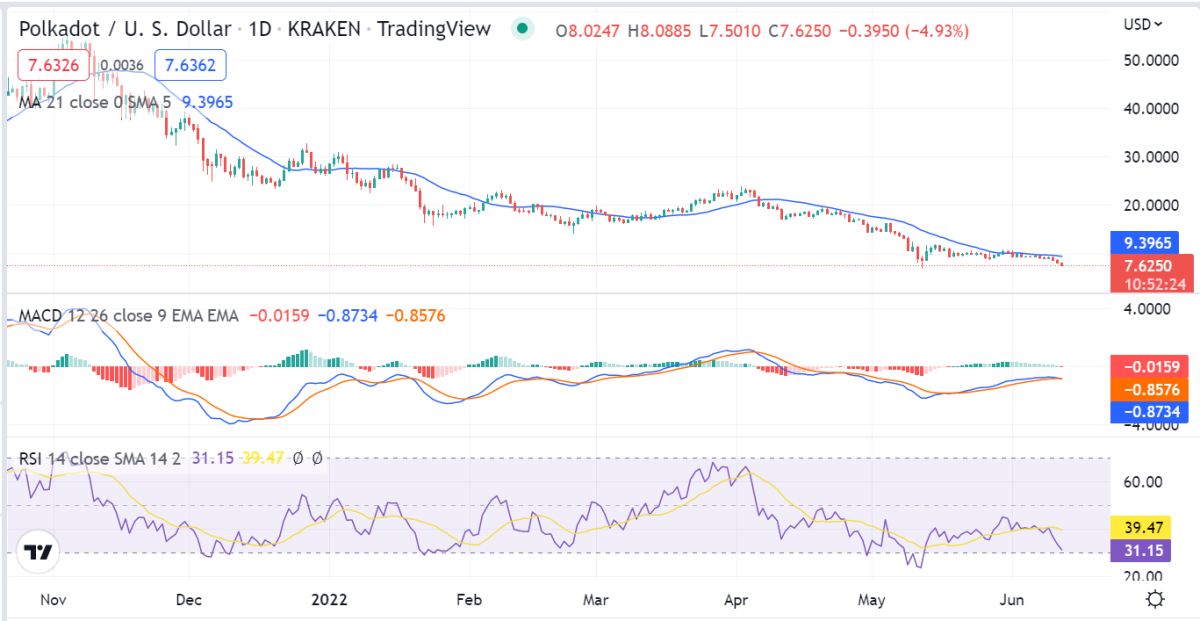Click the MACD legend value -0.8734
Screen dimensions: 1200x621
point(347,316)
